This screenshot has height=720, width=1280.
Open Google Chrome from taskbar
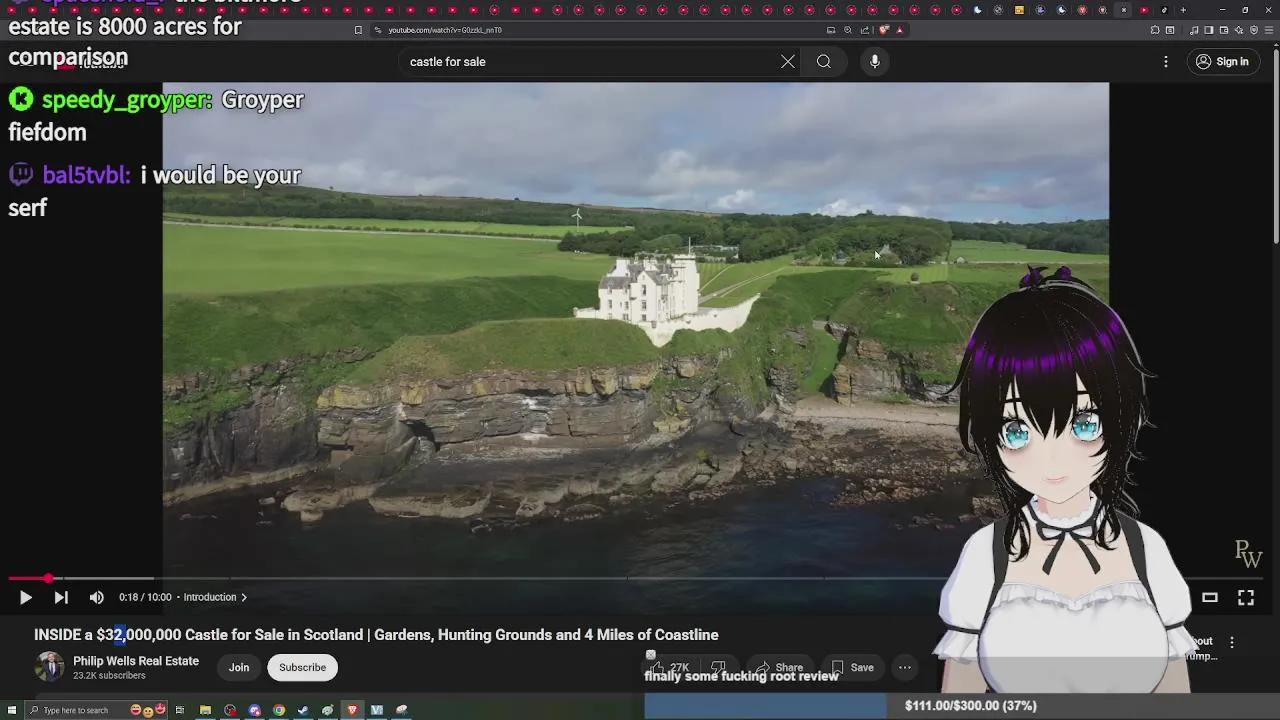pos(279,710)
